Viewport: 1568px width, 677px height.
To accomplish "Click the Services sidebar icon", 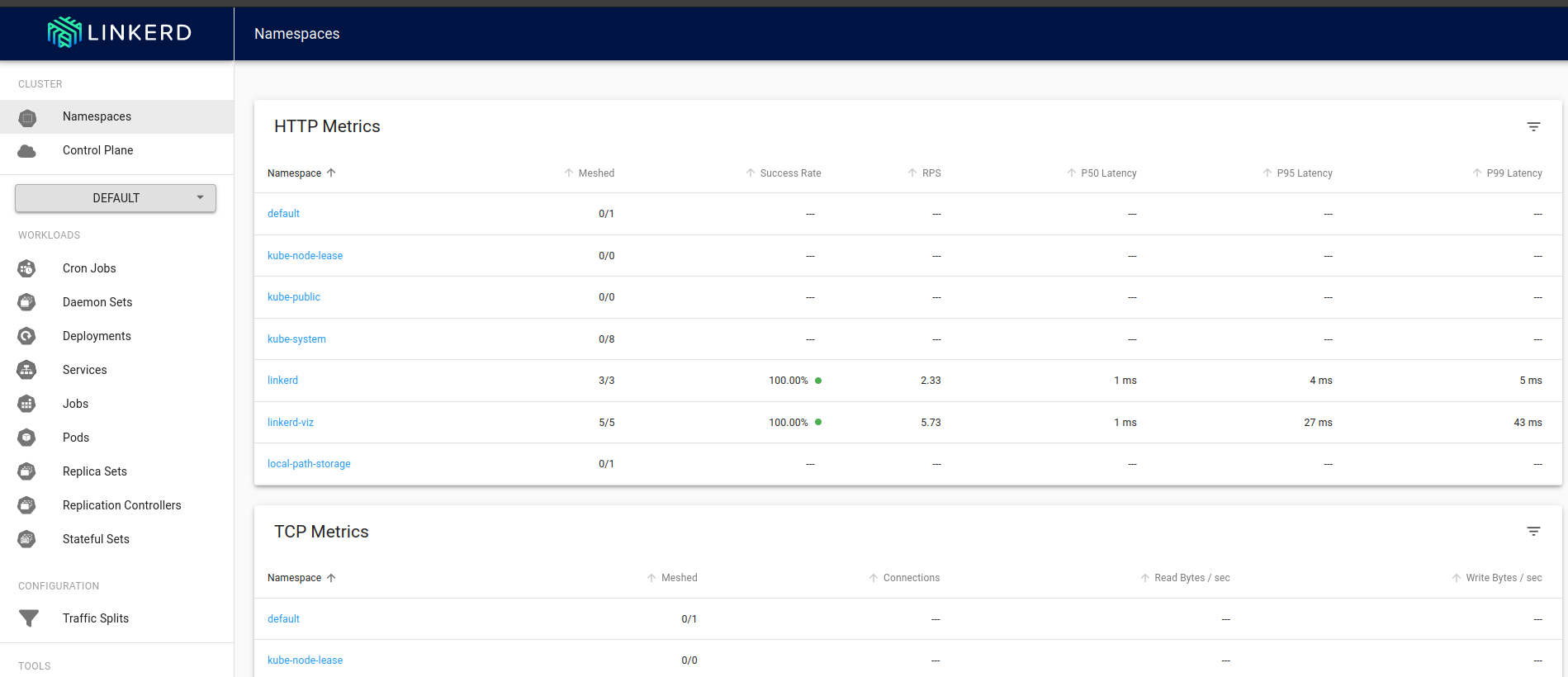I will [26, 370].
